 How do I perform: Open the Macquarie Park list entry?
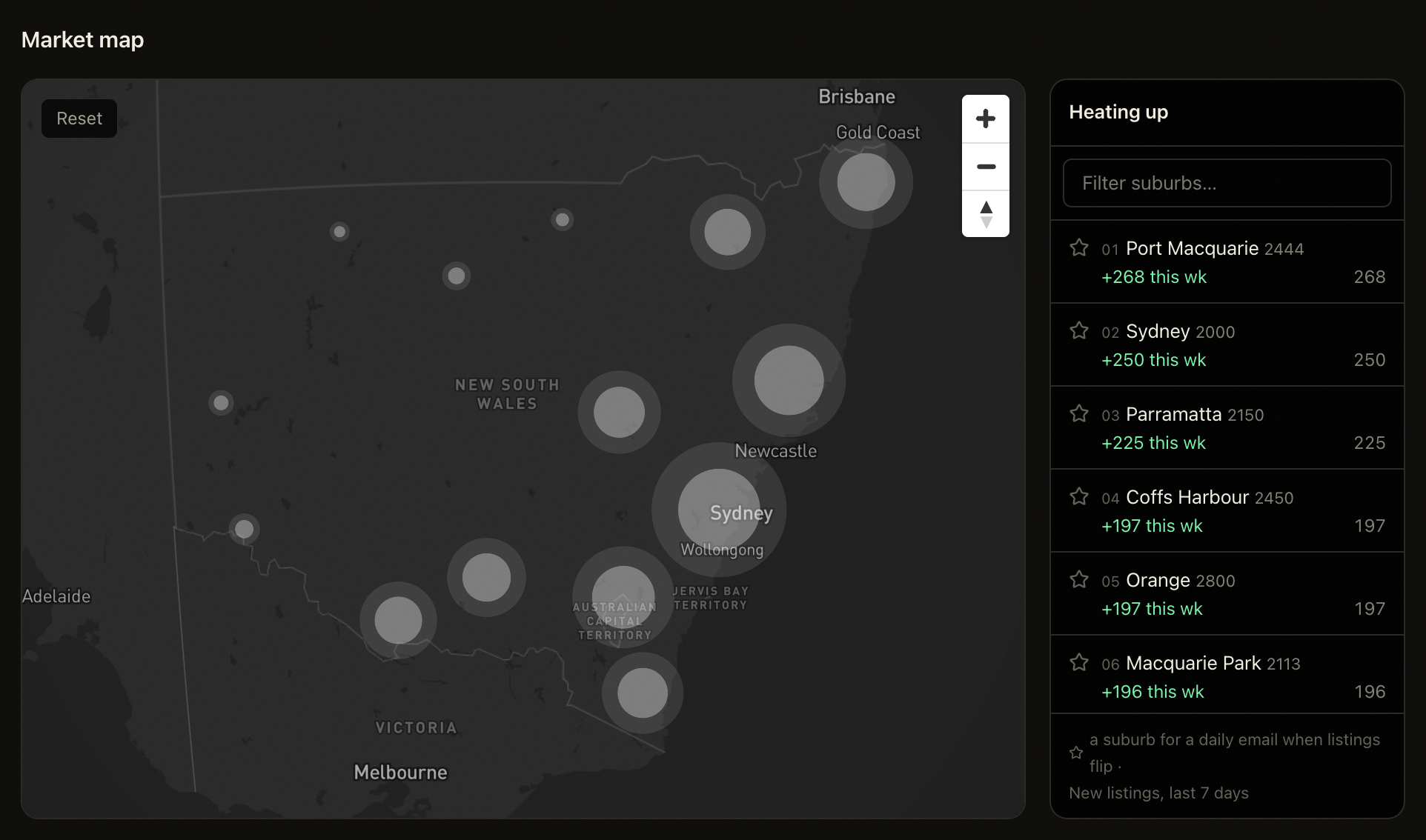[x=1227, y=676]
